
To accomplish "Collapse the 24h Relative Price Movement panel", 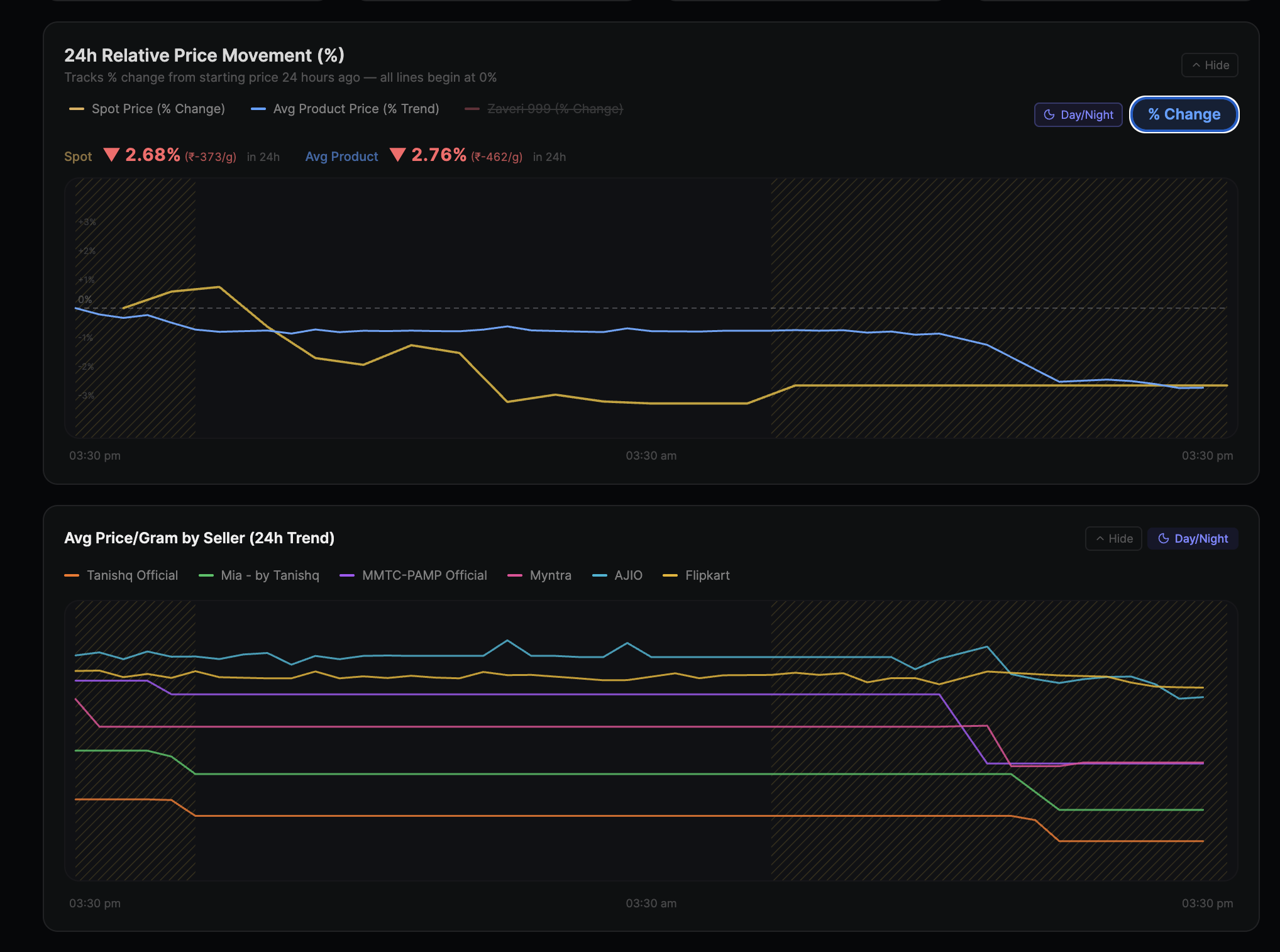I will (1210, 65).
